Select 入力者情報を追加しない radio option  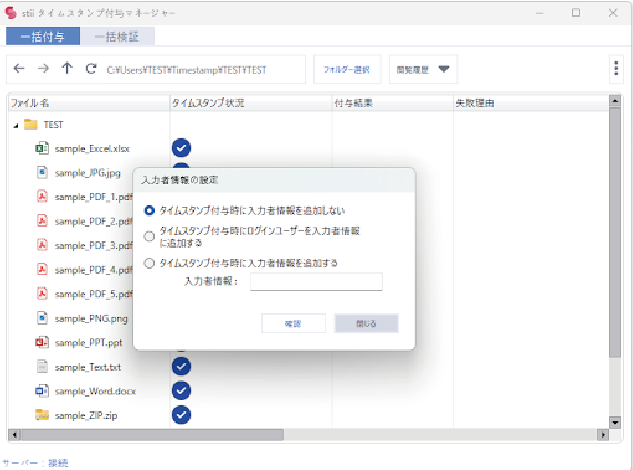[150, 211]
